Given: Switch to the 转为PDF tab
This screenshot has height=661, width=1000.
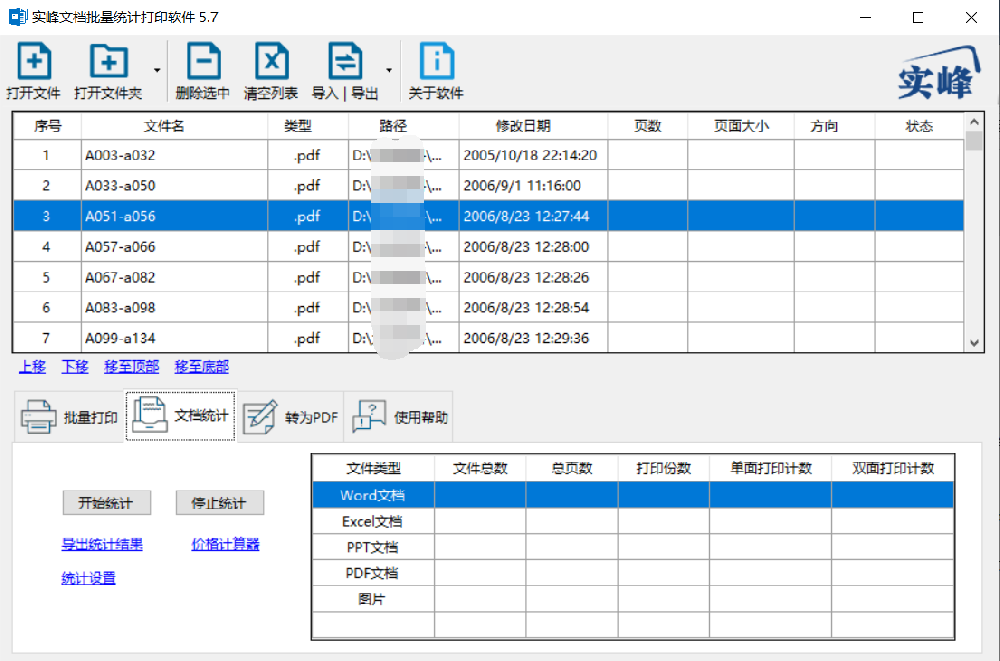Looking at the screenshot, I should pyautogui.click(x=291, y=417).
